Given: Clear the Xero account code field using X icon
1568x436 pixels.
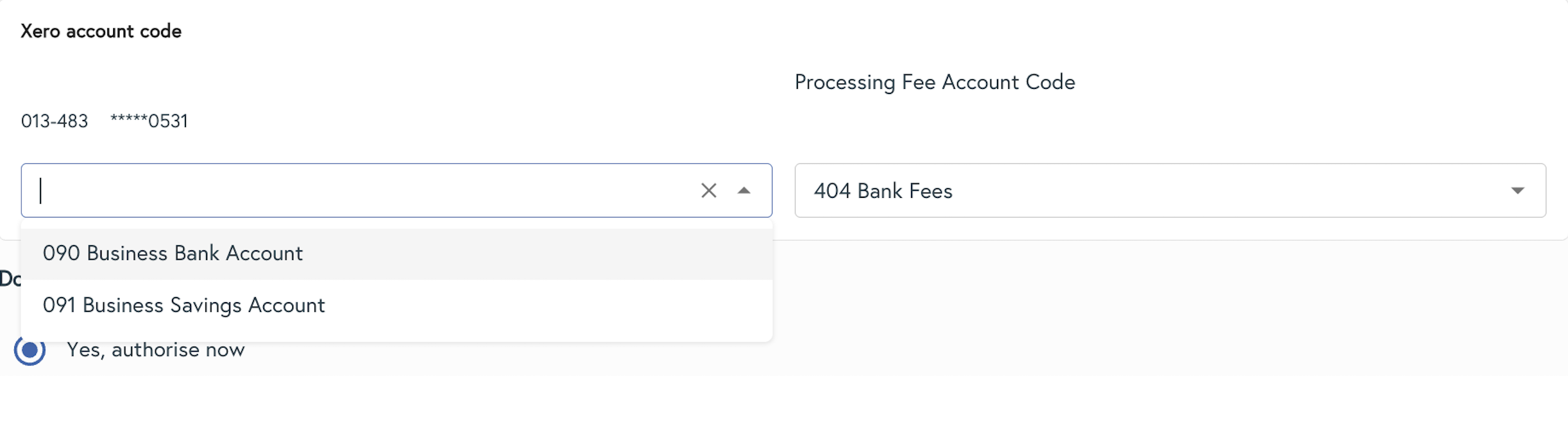Looking at the screenshot, I should [x=708, y=191].
